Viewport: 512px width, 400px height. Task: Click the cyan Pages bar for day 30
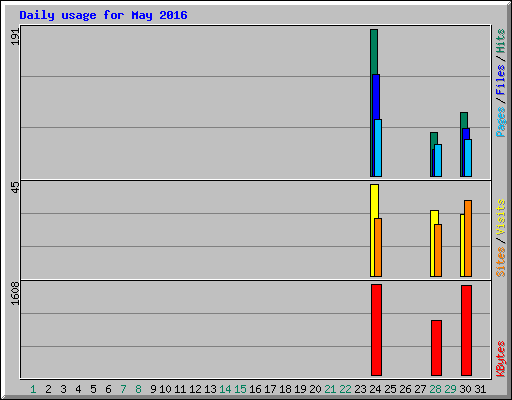point(468,158)
